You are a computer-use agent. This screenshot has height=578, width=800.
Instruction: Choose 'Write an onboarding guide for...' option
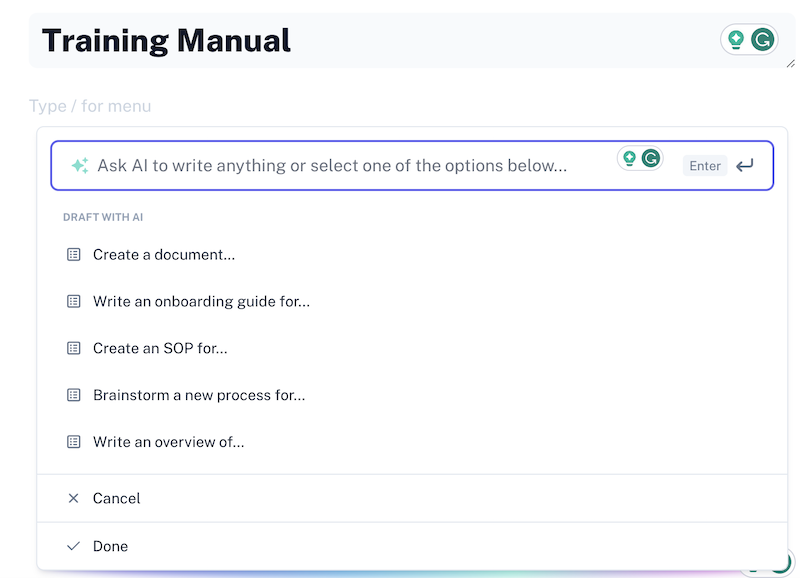(200, 301)
